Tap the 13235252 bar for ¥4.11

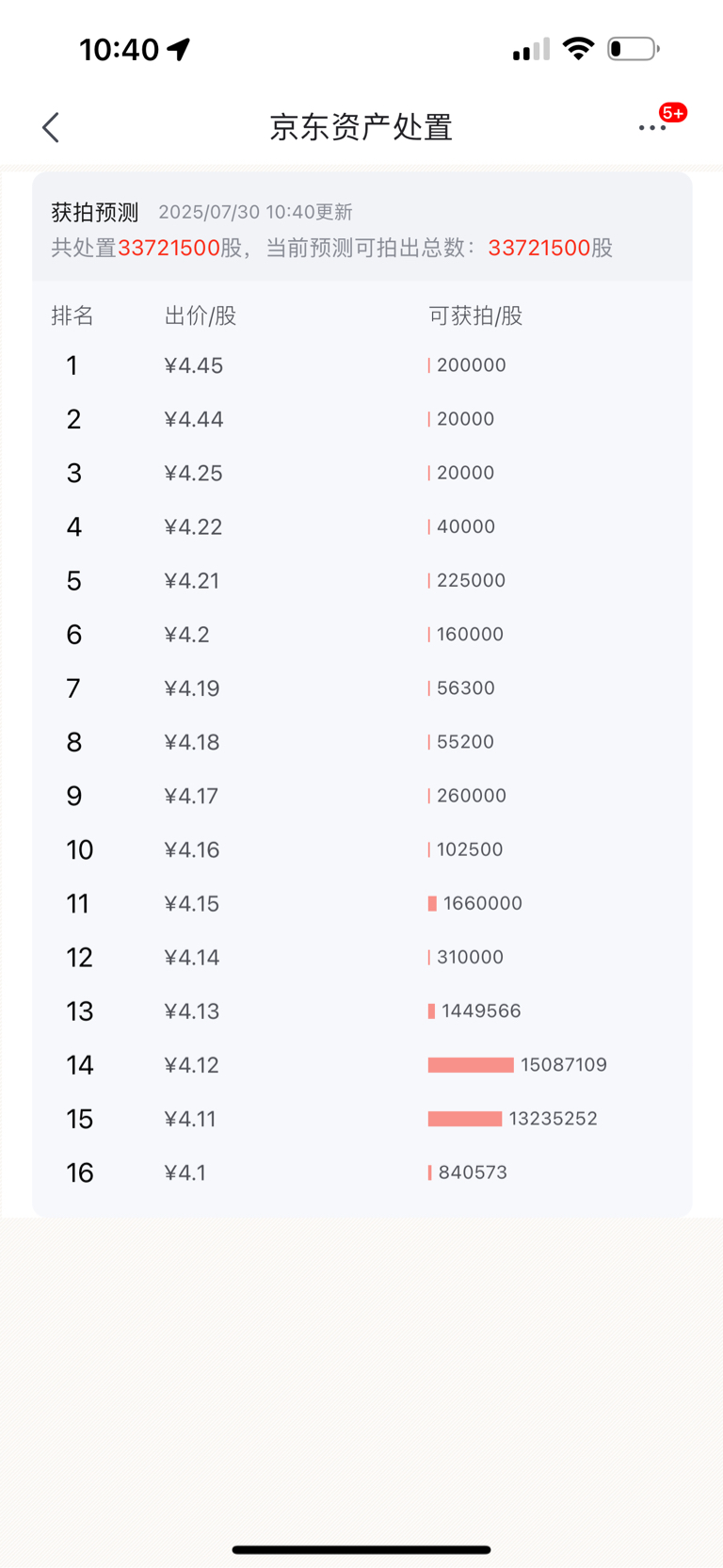pos(465,1119)
